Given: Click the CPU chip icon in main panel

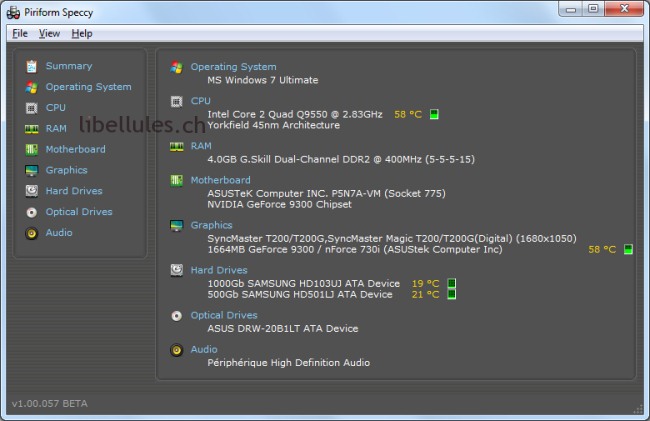Looking at the screenshot, I should click(177, 101).
